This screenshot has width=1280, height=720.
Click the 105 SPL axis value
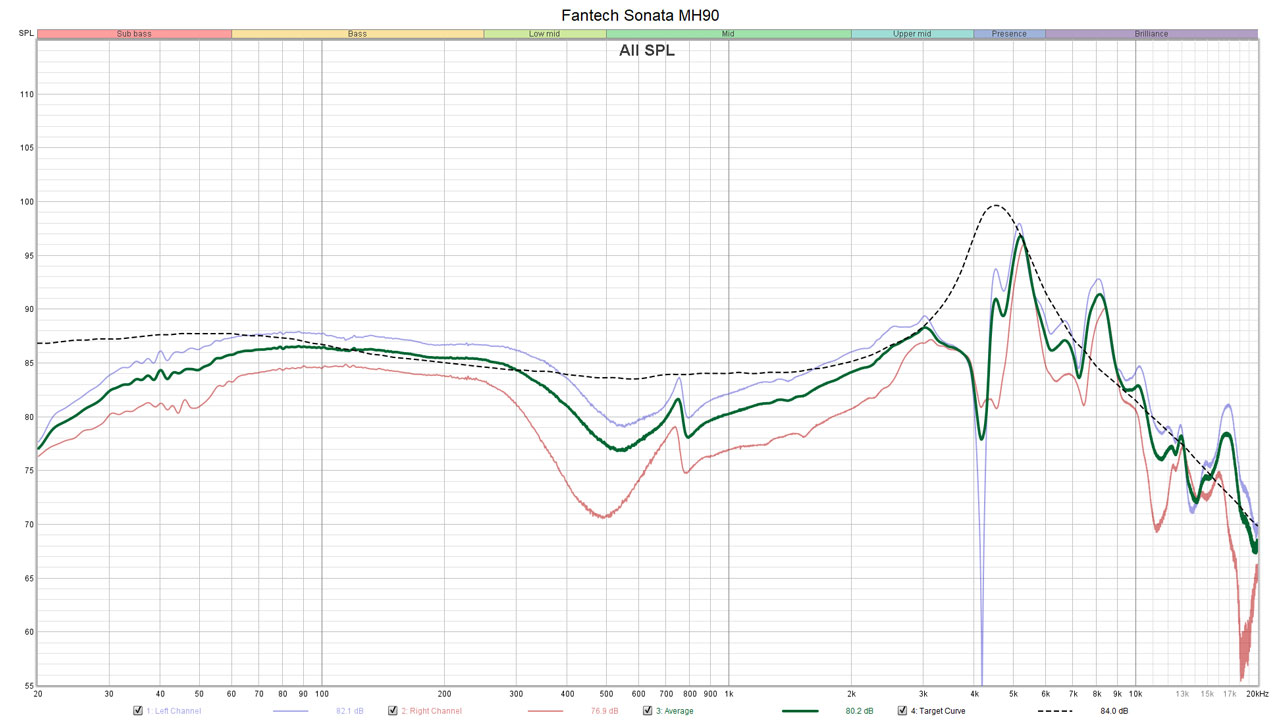(26, 148)
